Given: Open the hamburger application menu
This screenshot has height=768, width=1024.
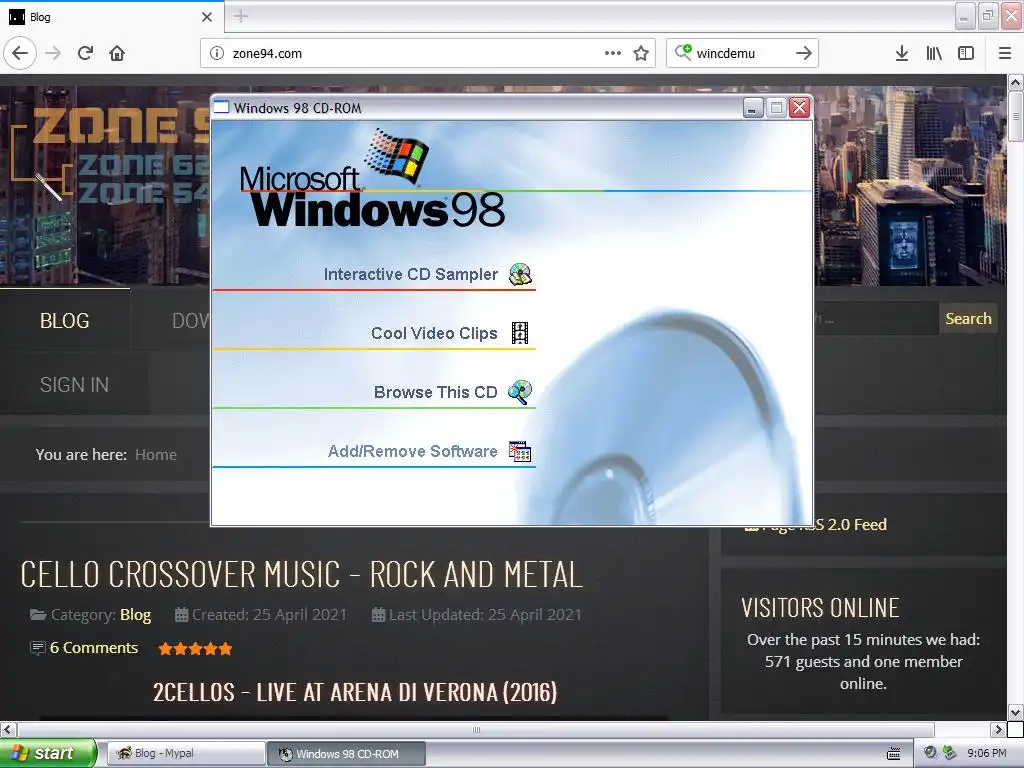Looking at the screenshot, I should 1005,53.
